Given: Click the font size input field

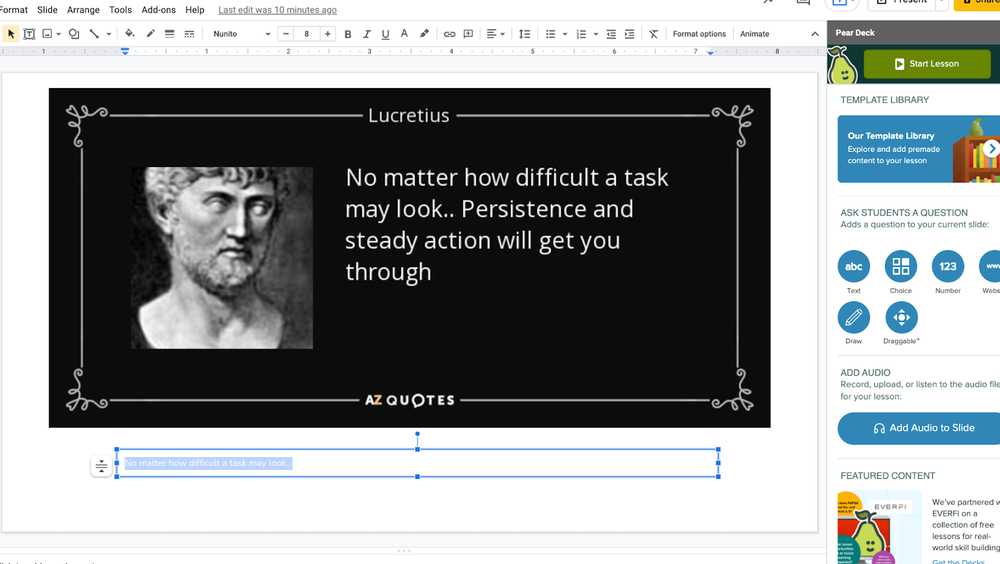Looking at the screenshot, I should click(307, 34).
